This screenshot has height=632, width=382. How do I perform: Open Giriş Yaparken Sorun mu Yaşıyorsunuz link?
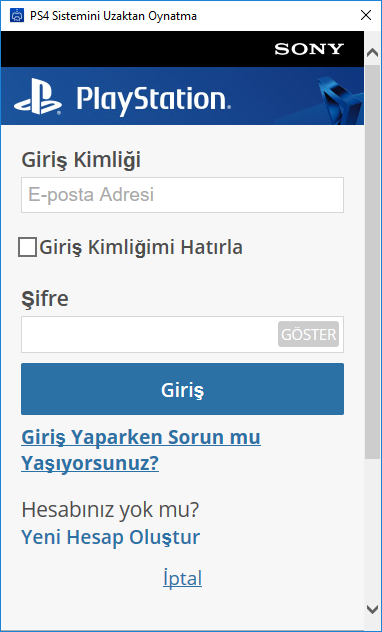(141, 450)
